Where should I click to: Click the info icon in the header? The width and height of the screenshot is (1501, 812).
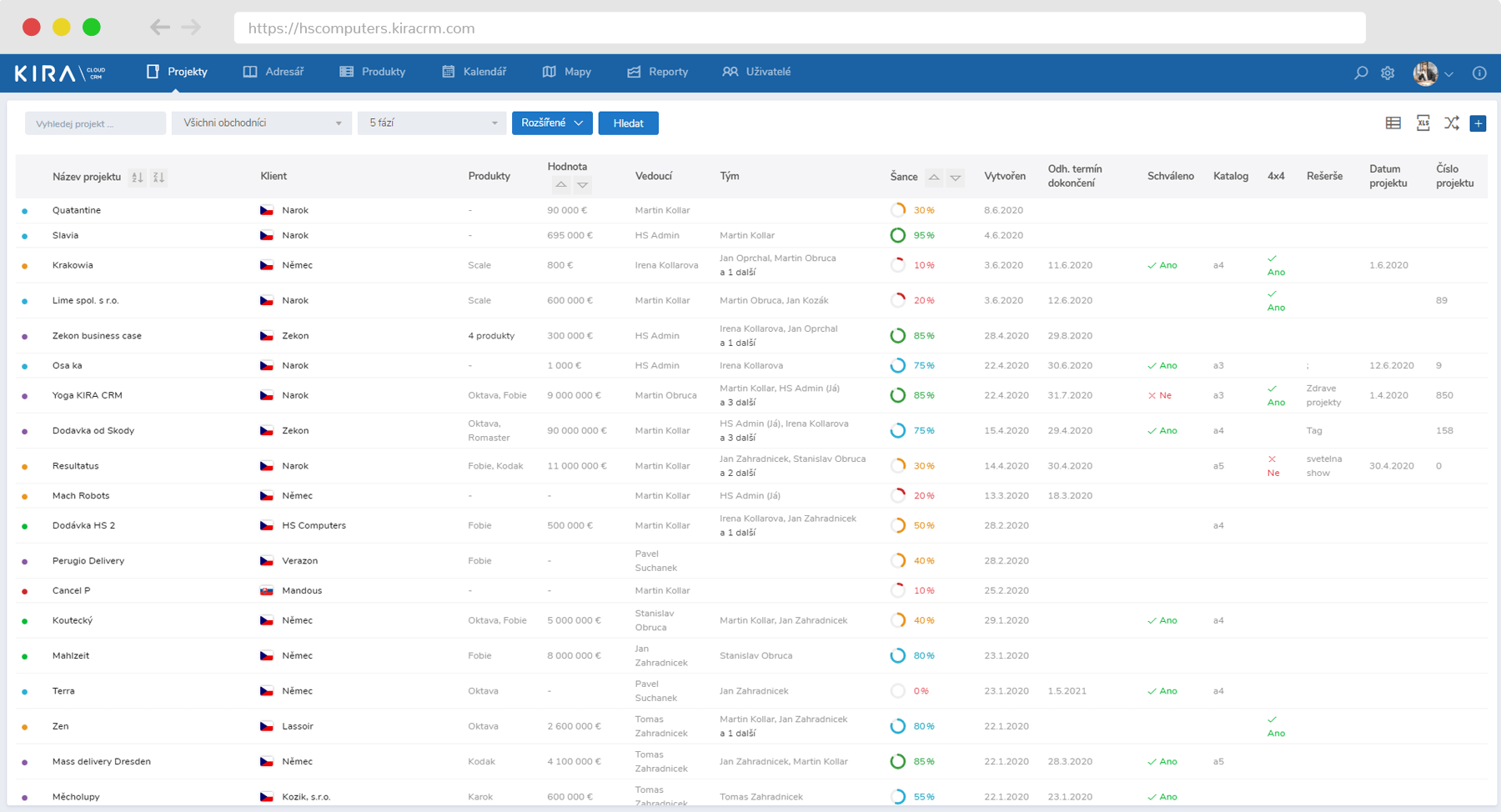coord(1479,73)
